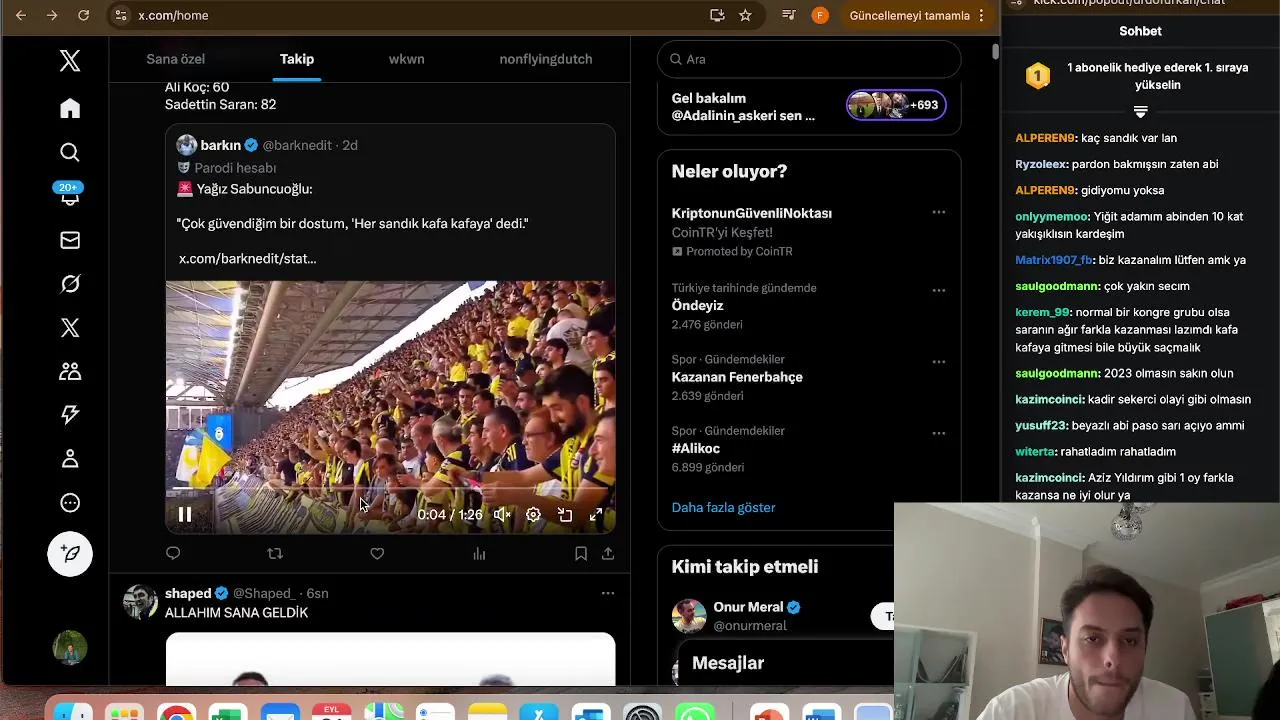Viewport: 1280px width, 720px height.
Task: Click Daha fazla göster link
Action: point(724,507)
